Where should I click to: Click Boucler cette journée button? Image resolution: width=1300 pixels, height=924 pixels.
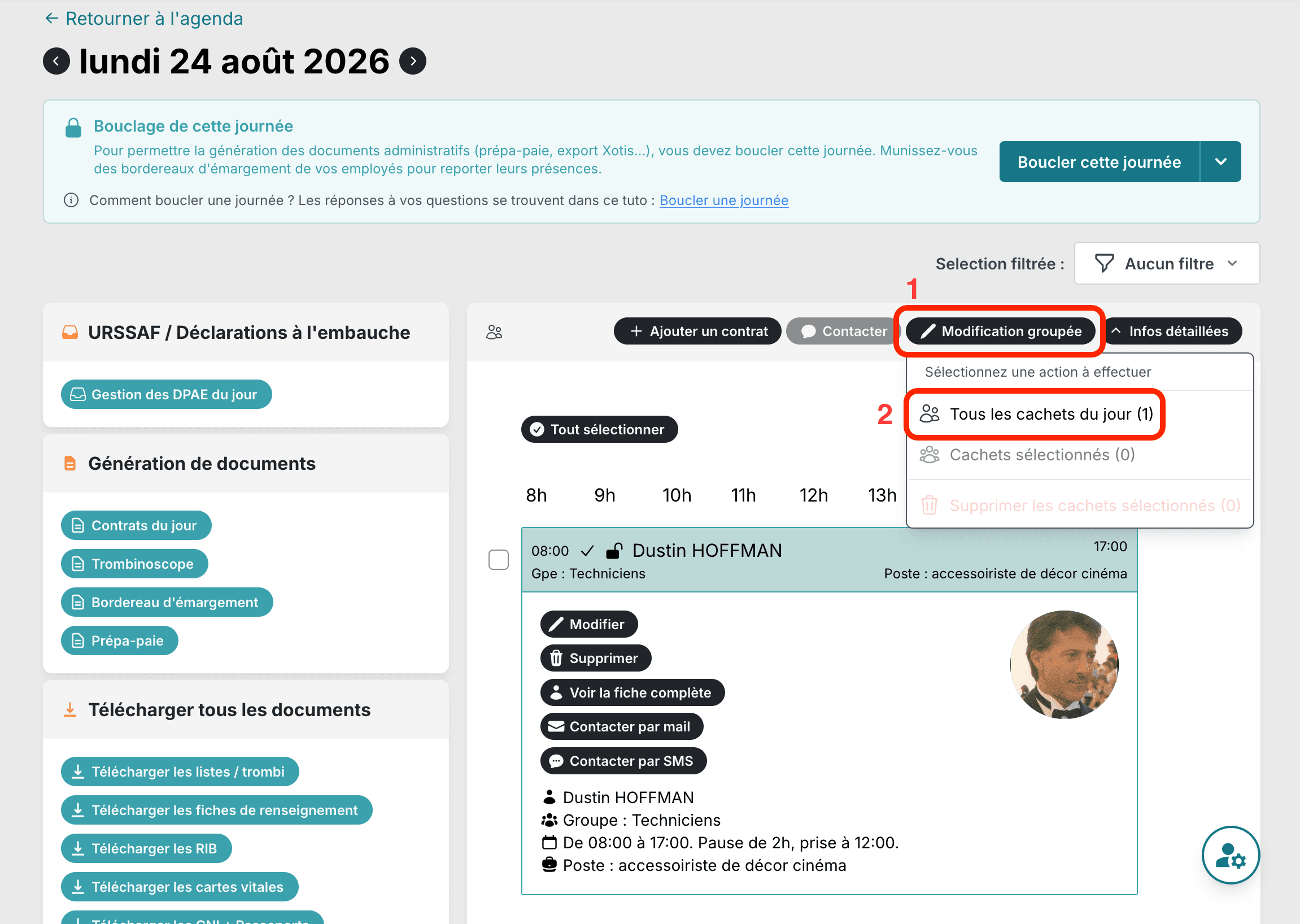(1099, 162)
